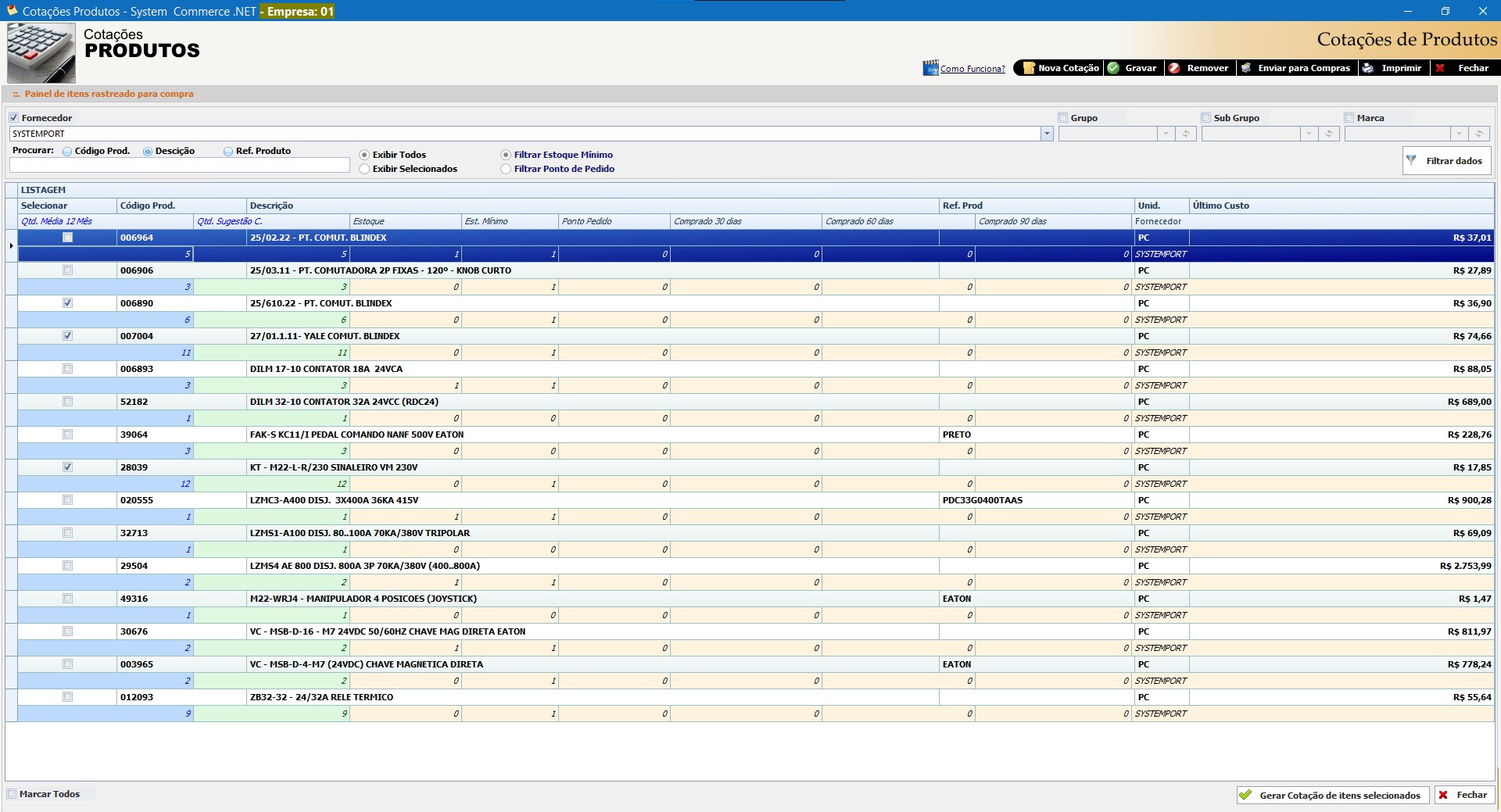Enable the Marcar Todos checkbox
The width and height of the screenshot is (1501, 812).
(x=12, y=794)
